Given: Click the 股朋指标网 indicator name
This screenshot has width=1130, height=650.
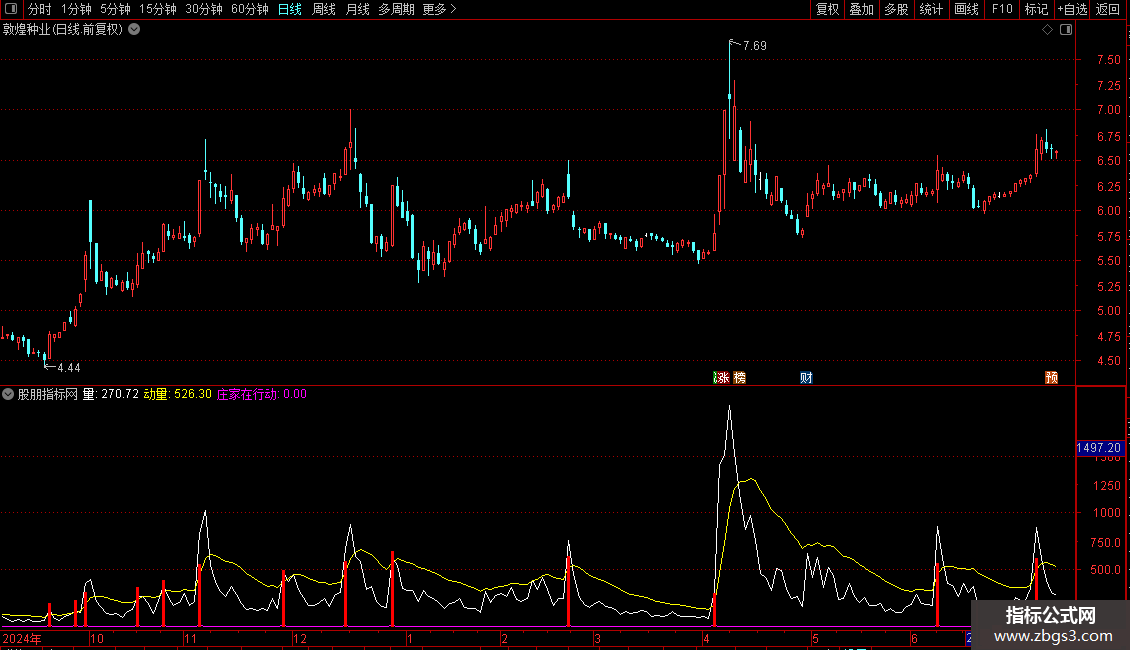Looking at the screenshot, I should pos(48,394).
